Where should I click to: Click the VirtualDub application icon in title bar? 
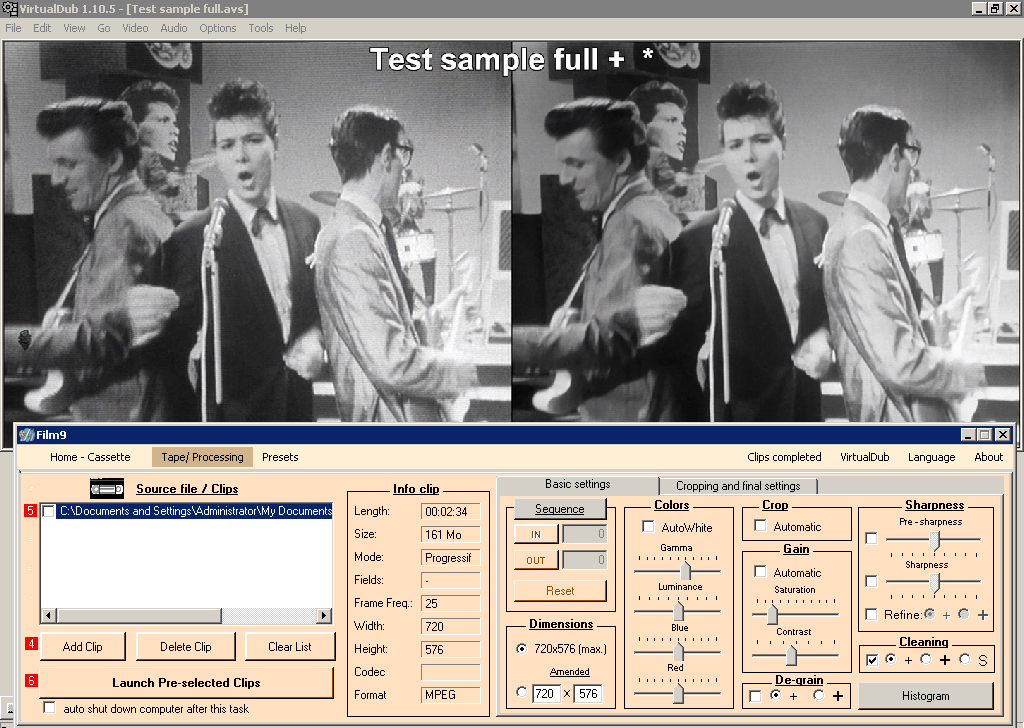pos(9,8)
